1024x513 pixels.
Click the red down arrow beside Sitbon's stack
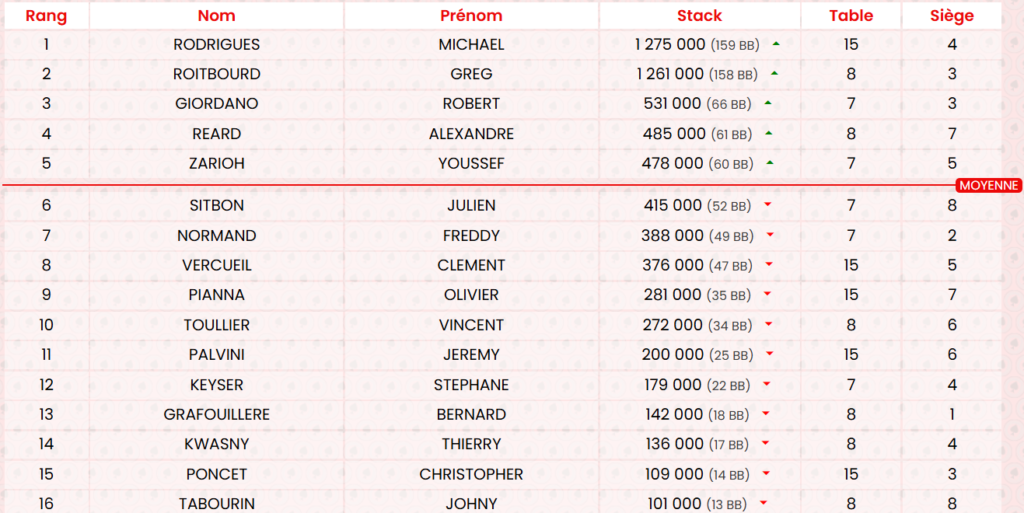(768, 206)
